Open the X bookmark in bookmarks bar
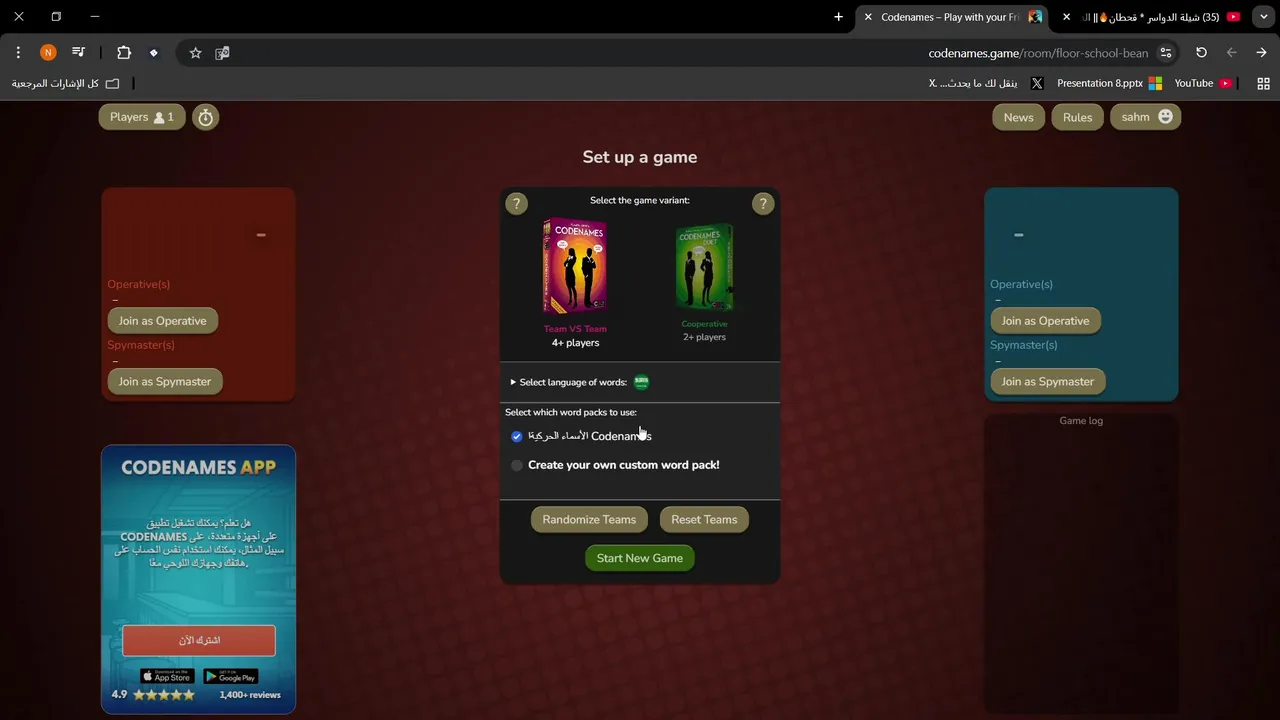The width and height of the screenshot is (1280, 720). click(986, 84)
